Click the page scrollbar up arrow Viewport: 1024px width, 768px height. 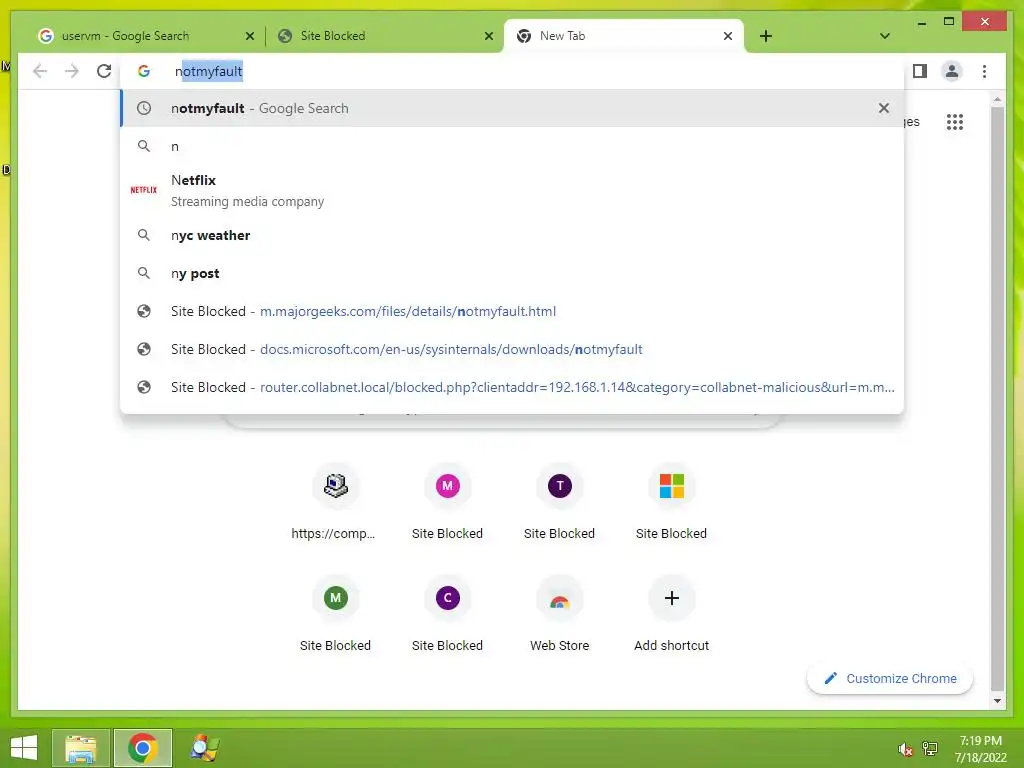(x=997, y=99)
